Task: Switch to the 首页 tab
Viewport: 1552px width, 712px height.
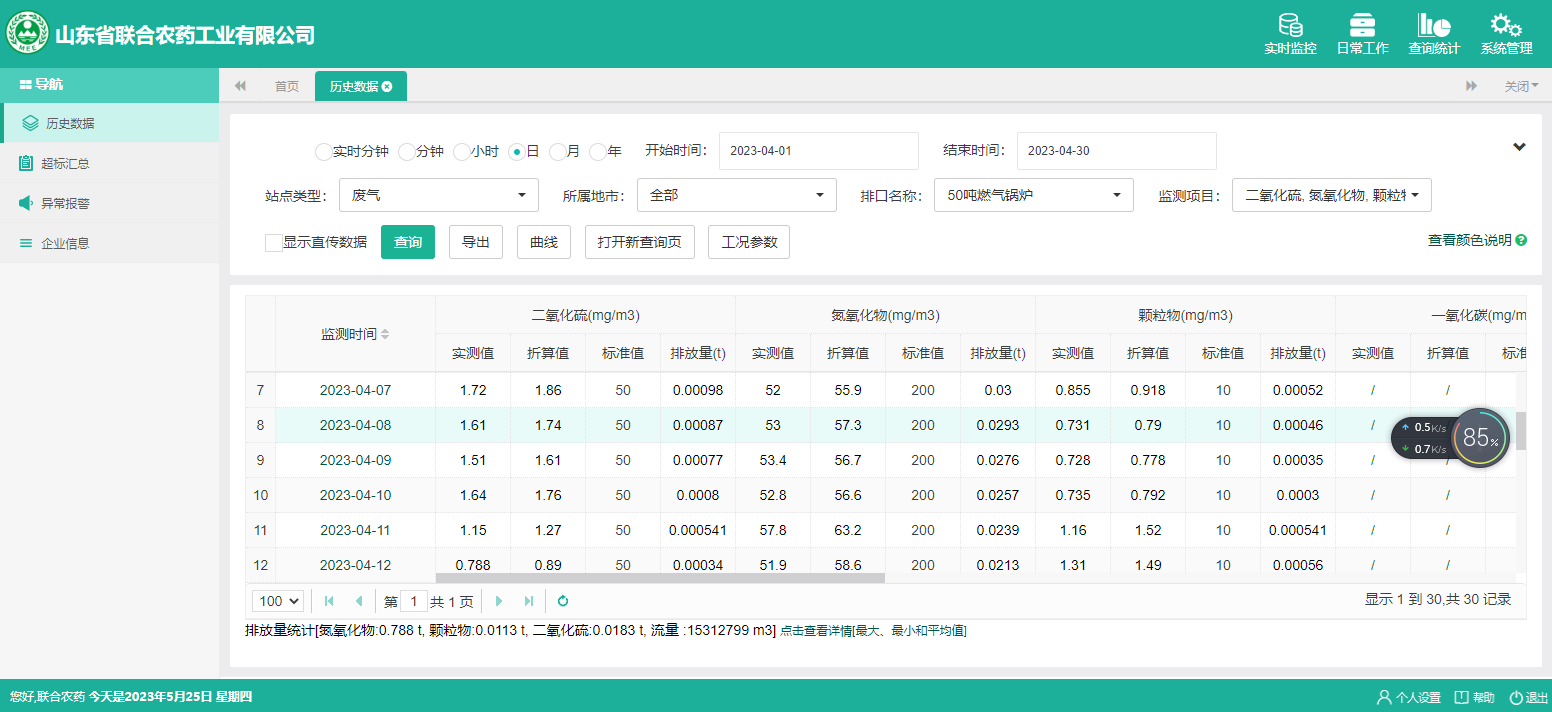Action: [x=287, y=86]
